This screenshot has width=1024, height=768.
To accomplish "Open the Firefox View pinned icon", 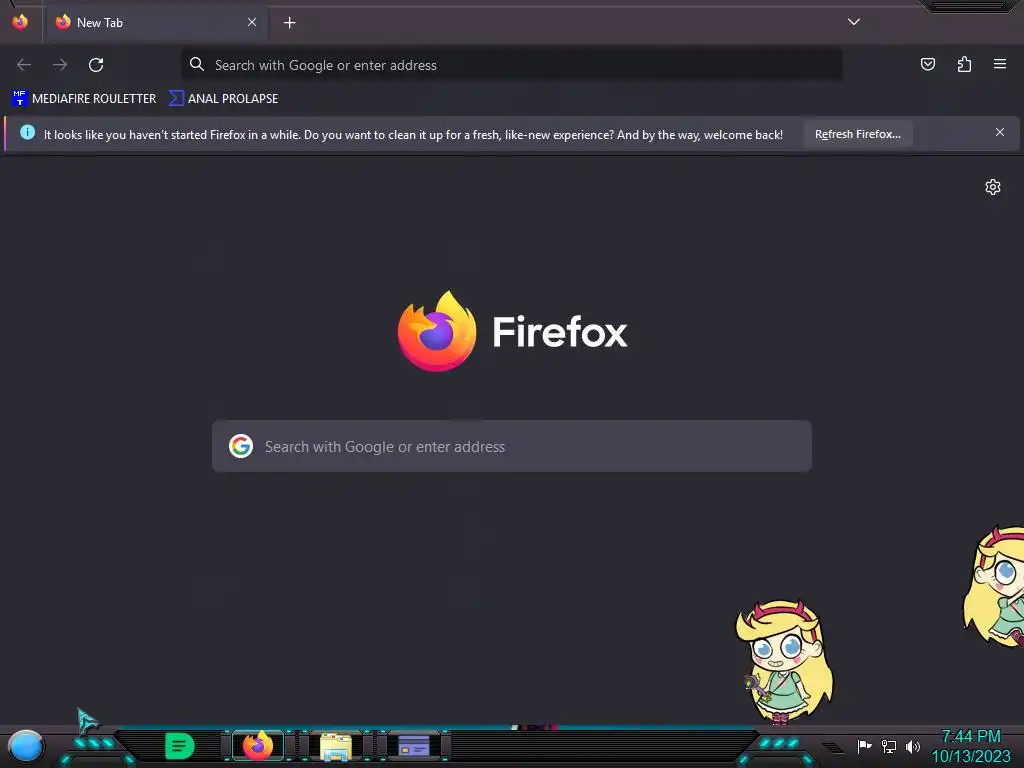I will [x=20, y=22].
